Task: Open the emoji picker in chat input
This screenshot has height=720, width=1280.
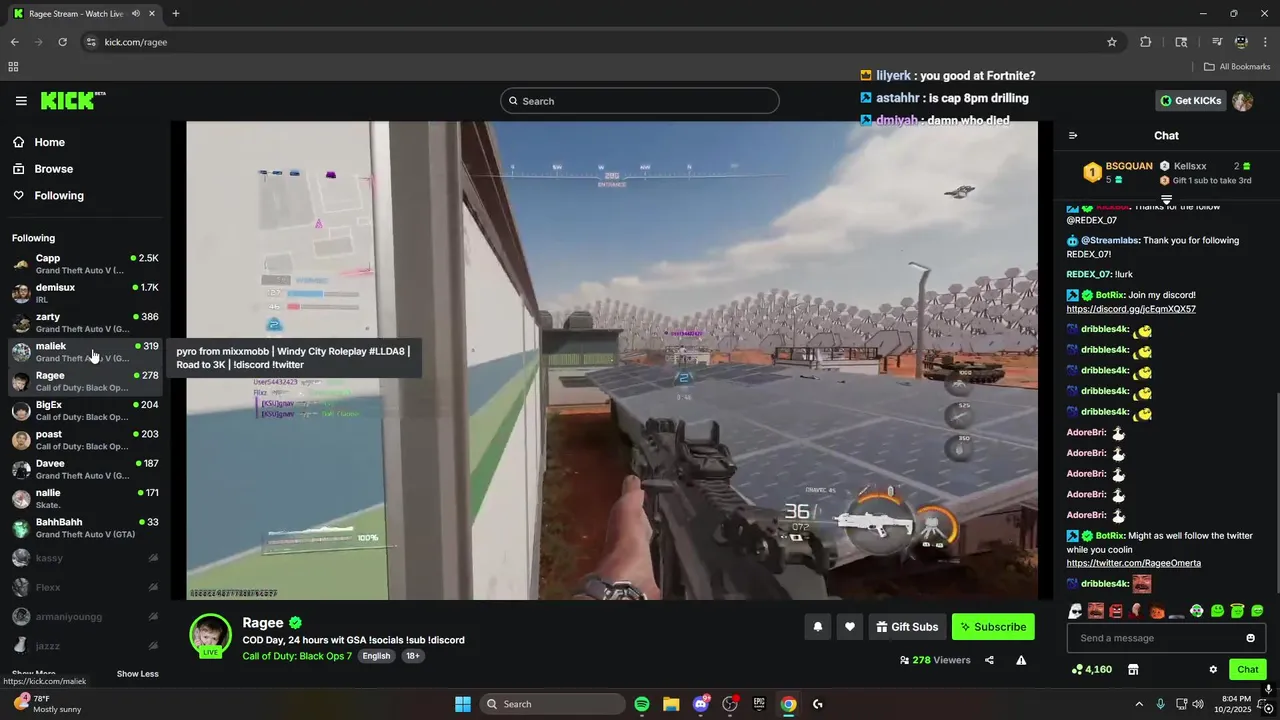Action: click(x=1250, y=638)
